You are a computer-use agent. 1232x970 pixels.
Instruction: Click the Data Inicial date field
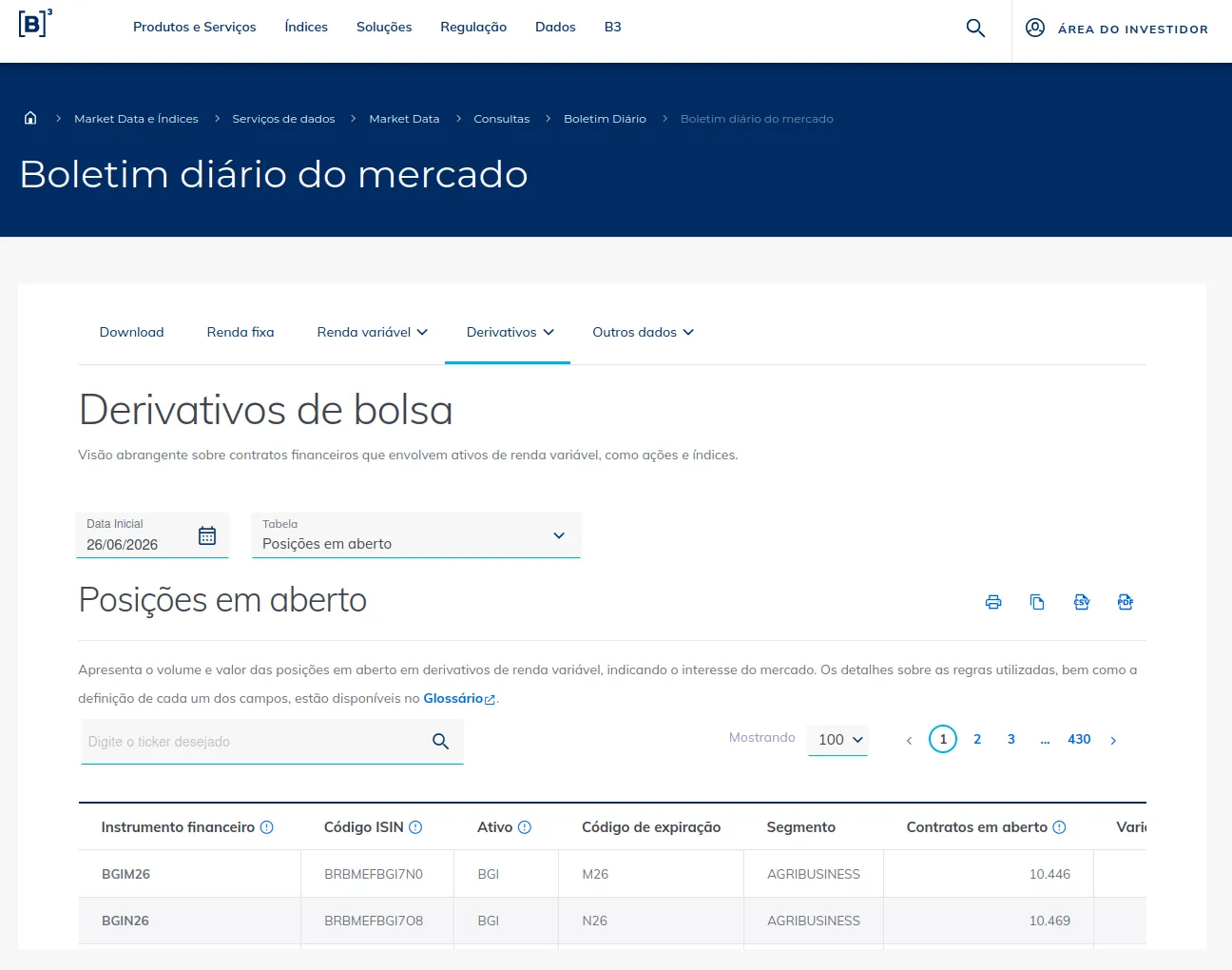152,535
